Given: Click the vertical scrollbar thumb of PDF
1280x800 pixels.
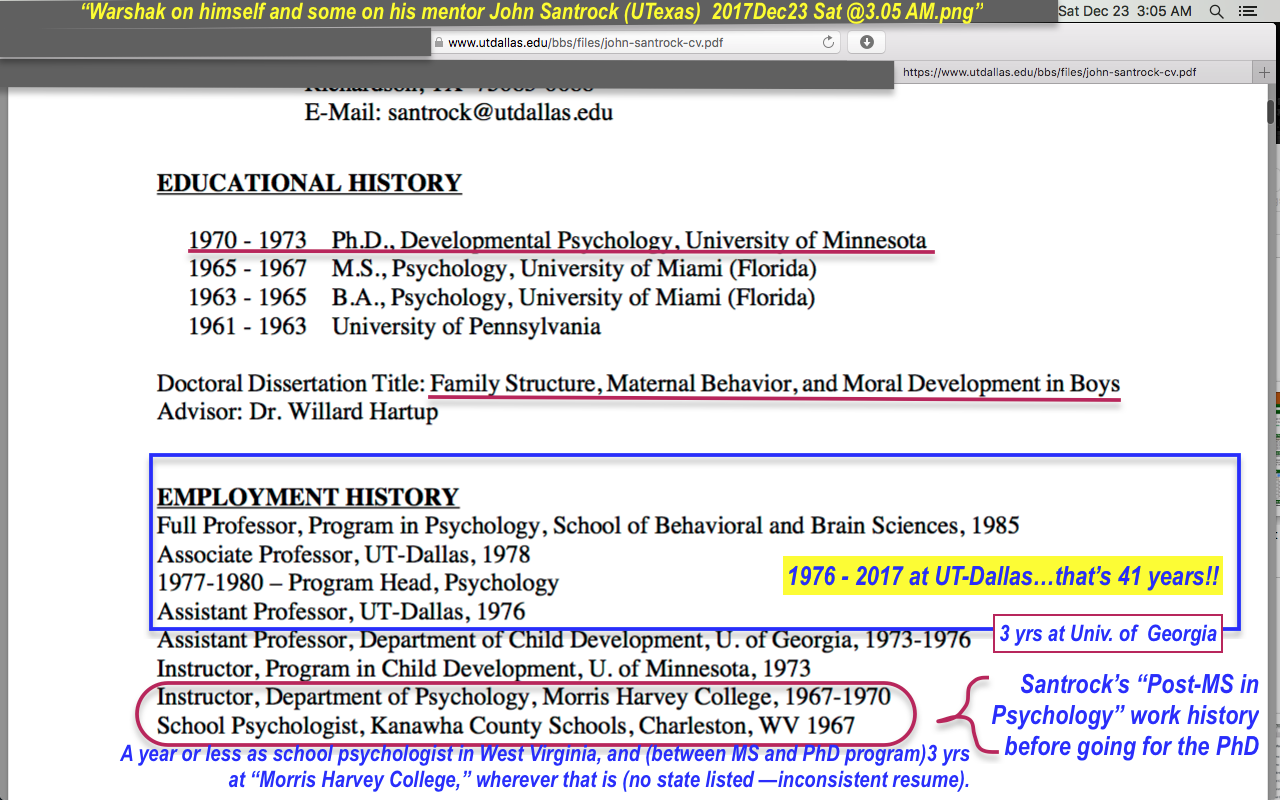Looking at the screenshot, I should click(1272, 110).
